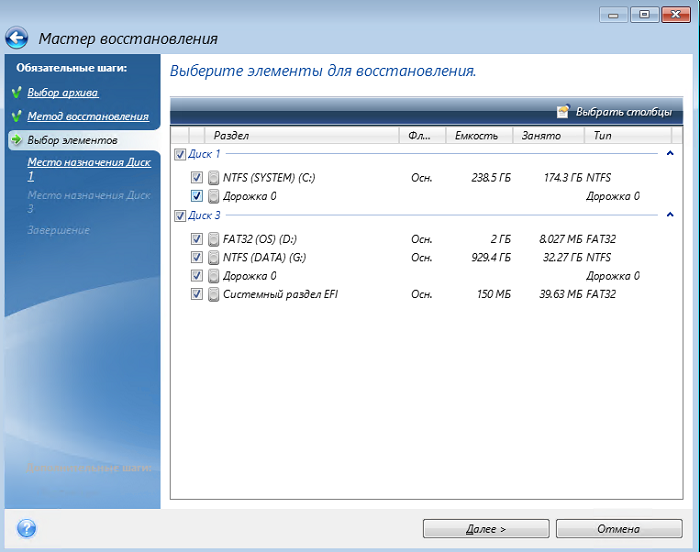Toggle the NTFS (SYSTEM) (C:) checkbox
Screen dimensions: 700x552
point(197,178)
